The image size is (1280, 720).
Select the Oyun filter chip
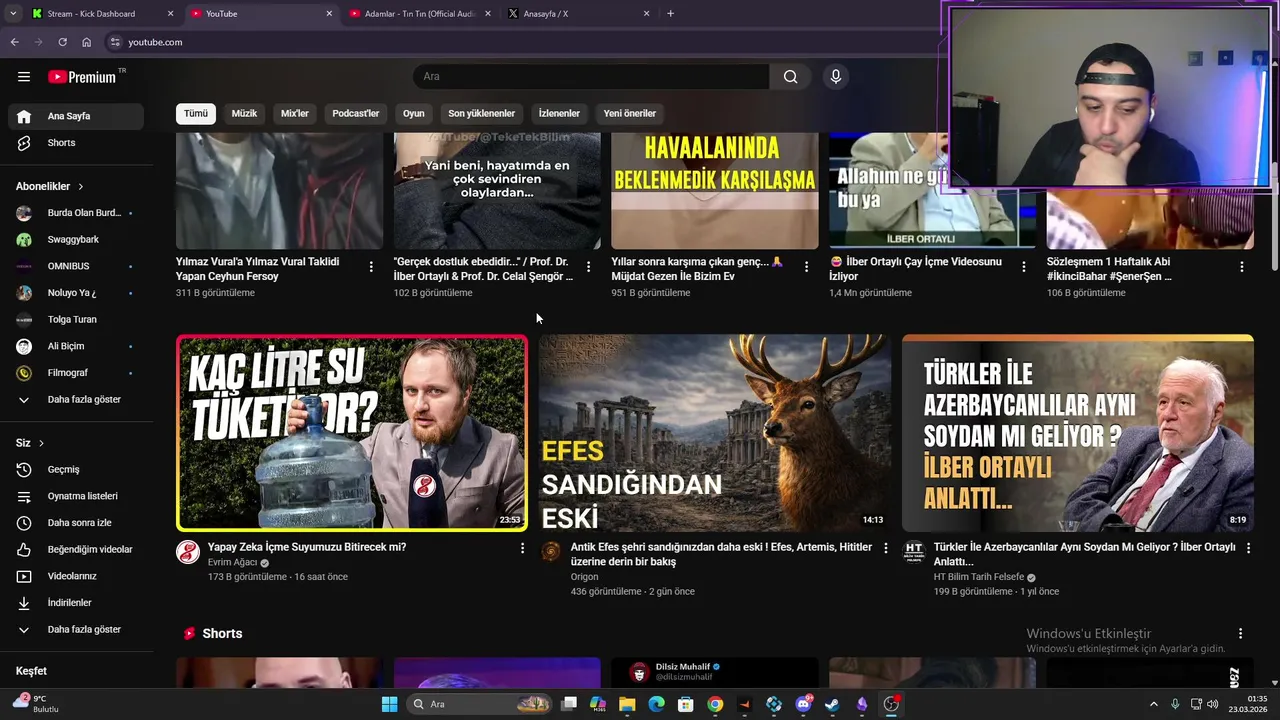coord(414,114)
